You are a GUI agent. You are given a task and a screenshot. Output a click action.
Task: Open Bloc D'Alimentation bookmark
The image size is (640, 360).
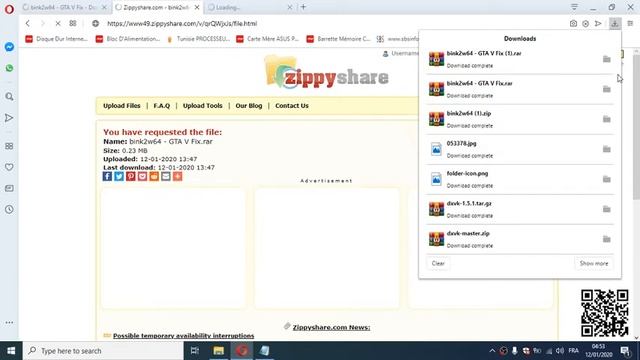128,39
